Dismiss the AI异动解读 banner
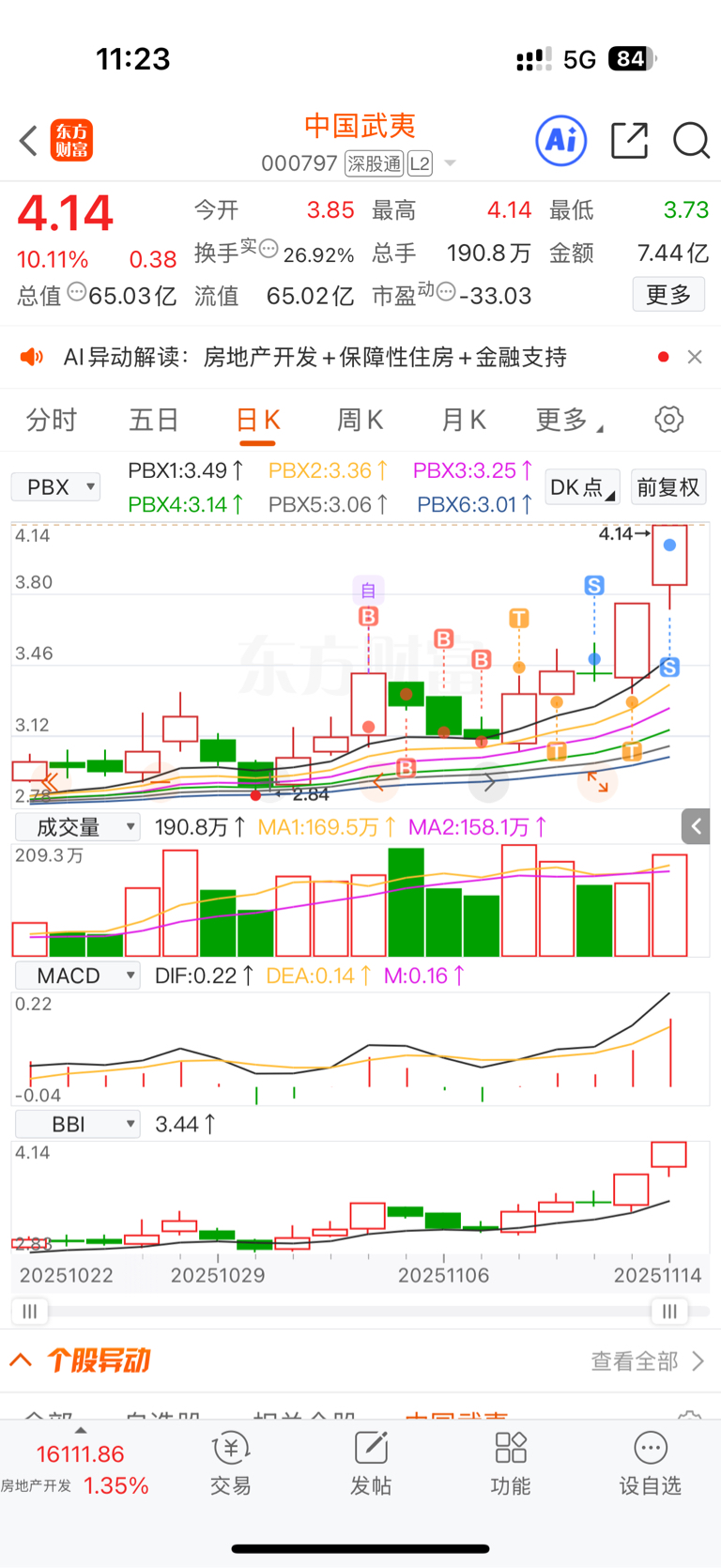Image resolution: width=721 pixels, height=1568 pixels. [x=695, y=357]
